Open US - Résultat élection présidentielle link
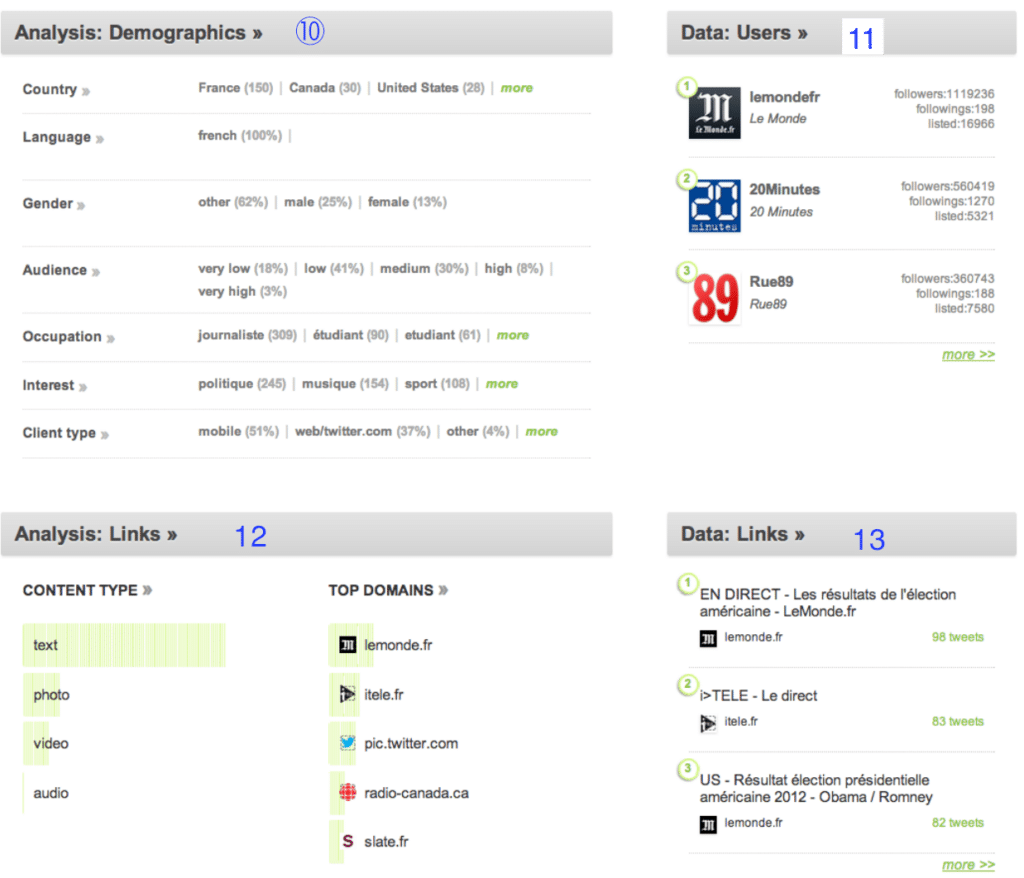The image size is (1024, 878). point(816,789)
